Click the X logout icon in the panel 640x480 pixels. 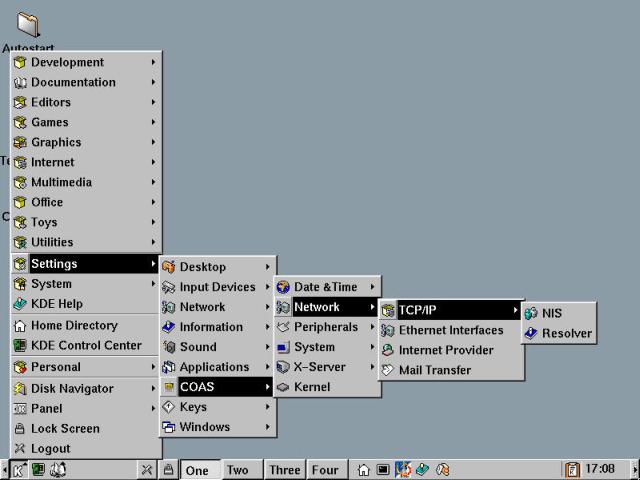coord(147,469)
